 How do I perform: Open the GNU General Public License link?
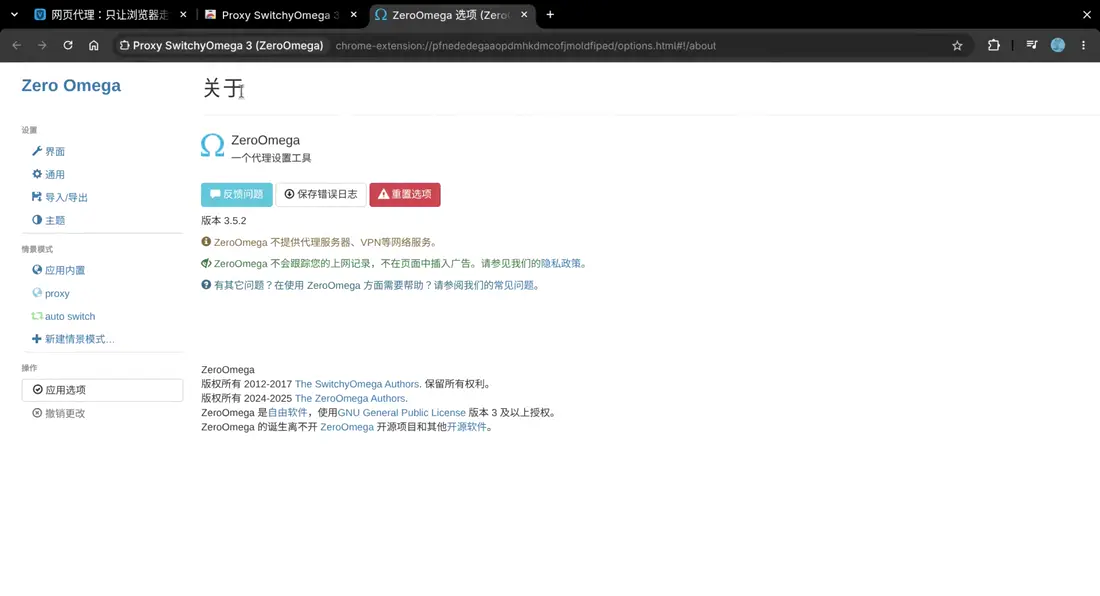point(401,413)
